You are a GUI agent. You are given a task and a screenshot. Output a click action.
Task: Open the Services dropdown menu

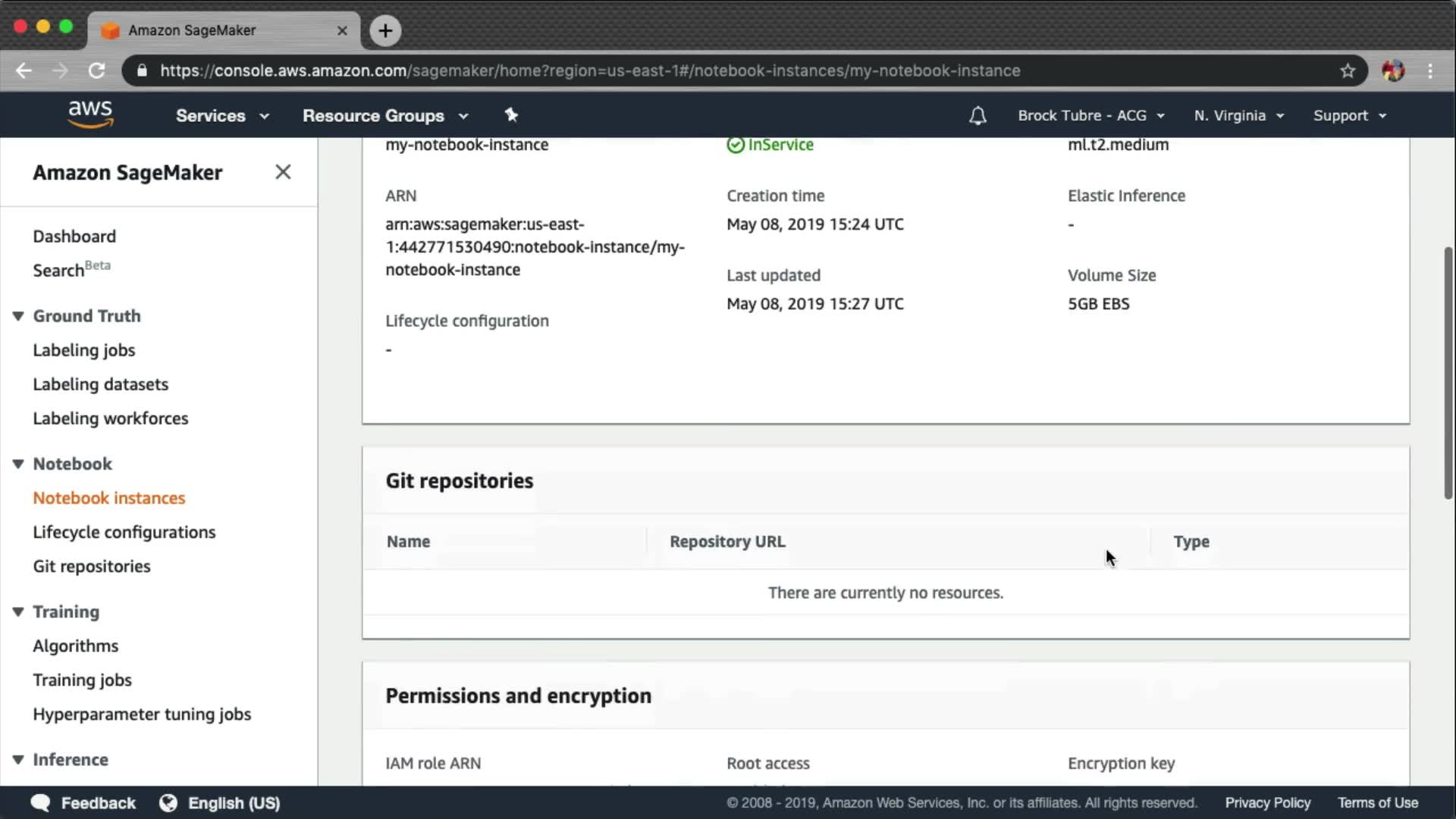222,115
